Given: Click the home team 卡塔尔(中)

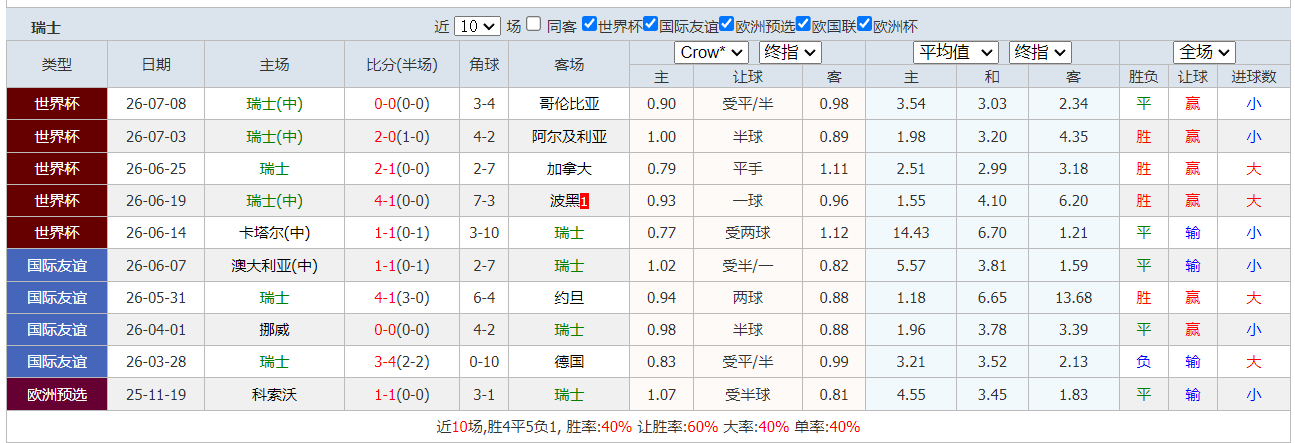Looking at the screenshot, I should point(275,233).
